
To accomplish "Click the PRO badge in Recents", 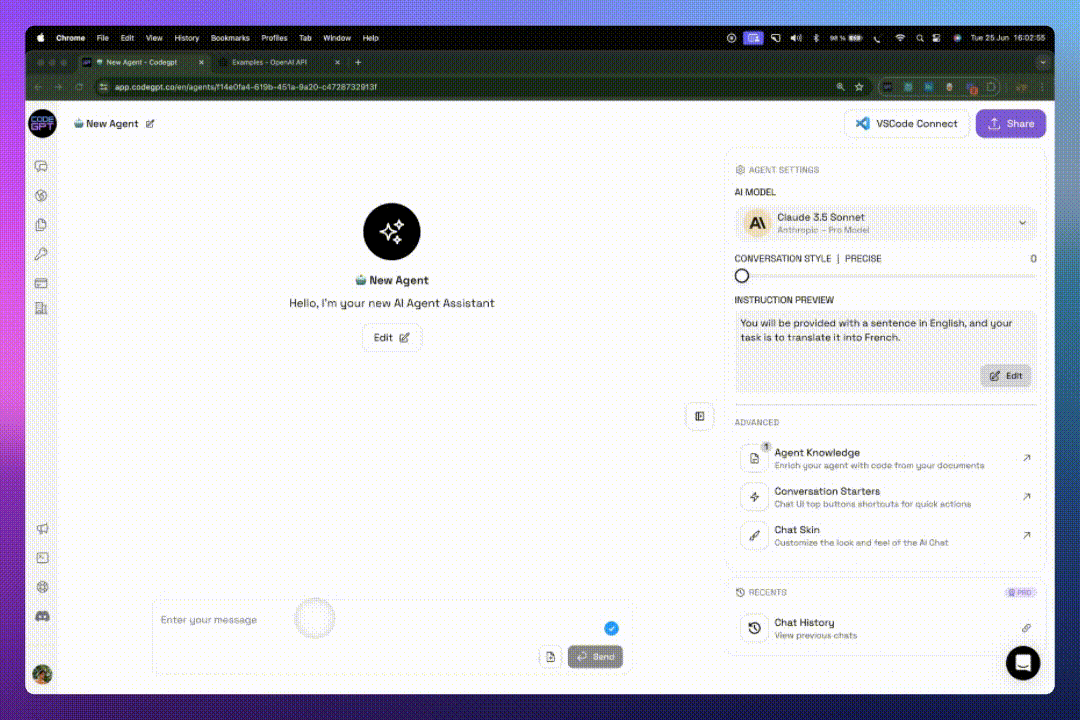I will click(1020, 593).
